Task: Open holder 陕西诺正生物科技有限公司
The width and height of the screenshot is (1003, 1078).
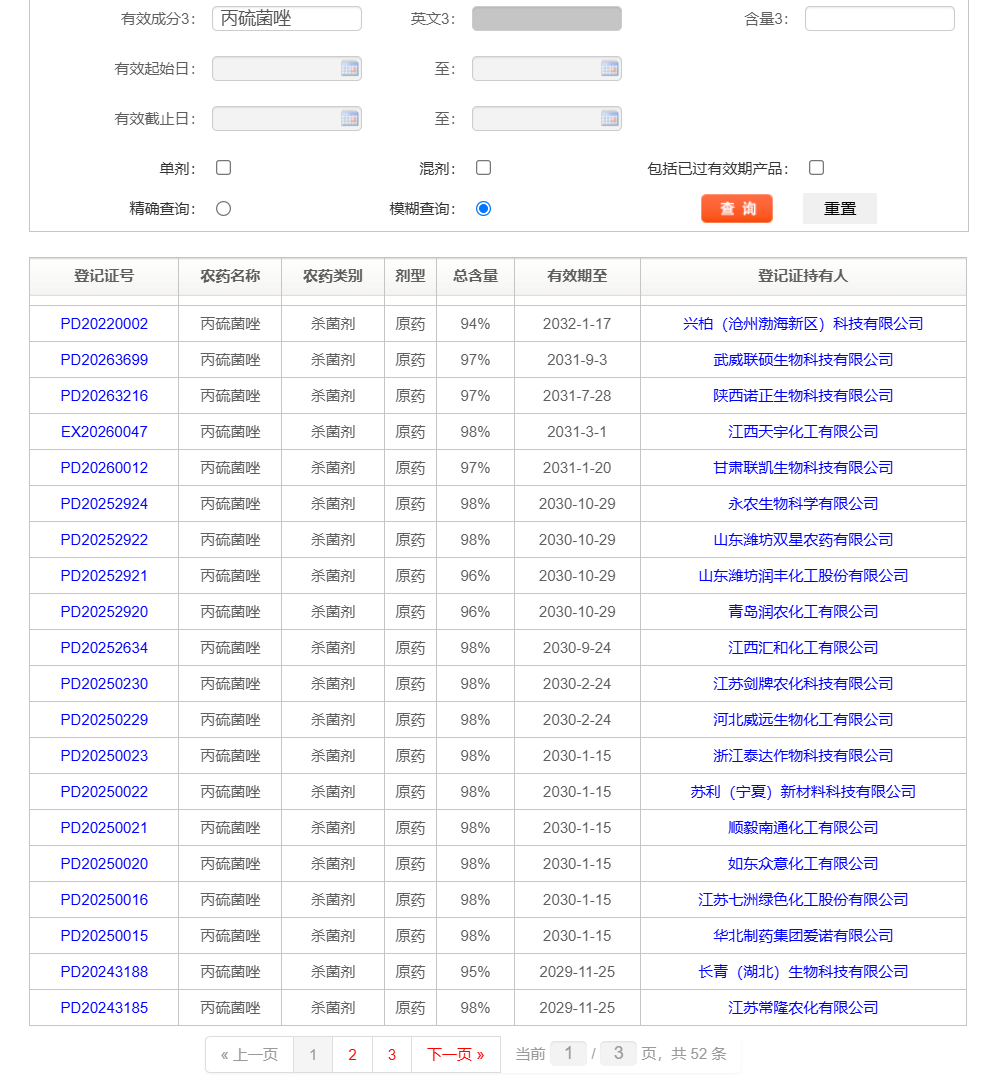Action: [x=803, y=396]
